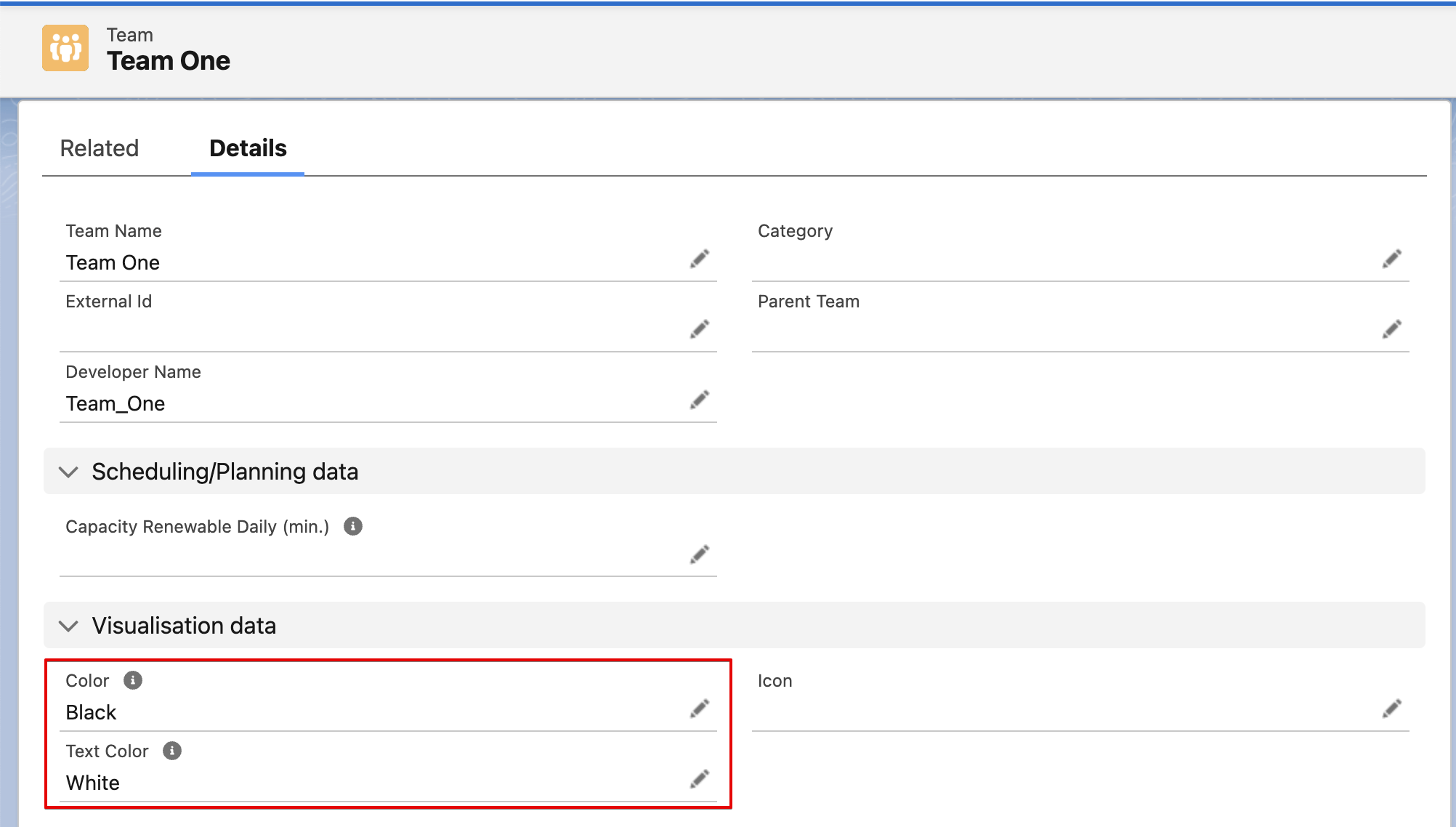Edit the Team Name field with the pencil icon

(x=699, y=259)
